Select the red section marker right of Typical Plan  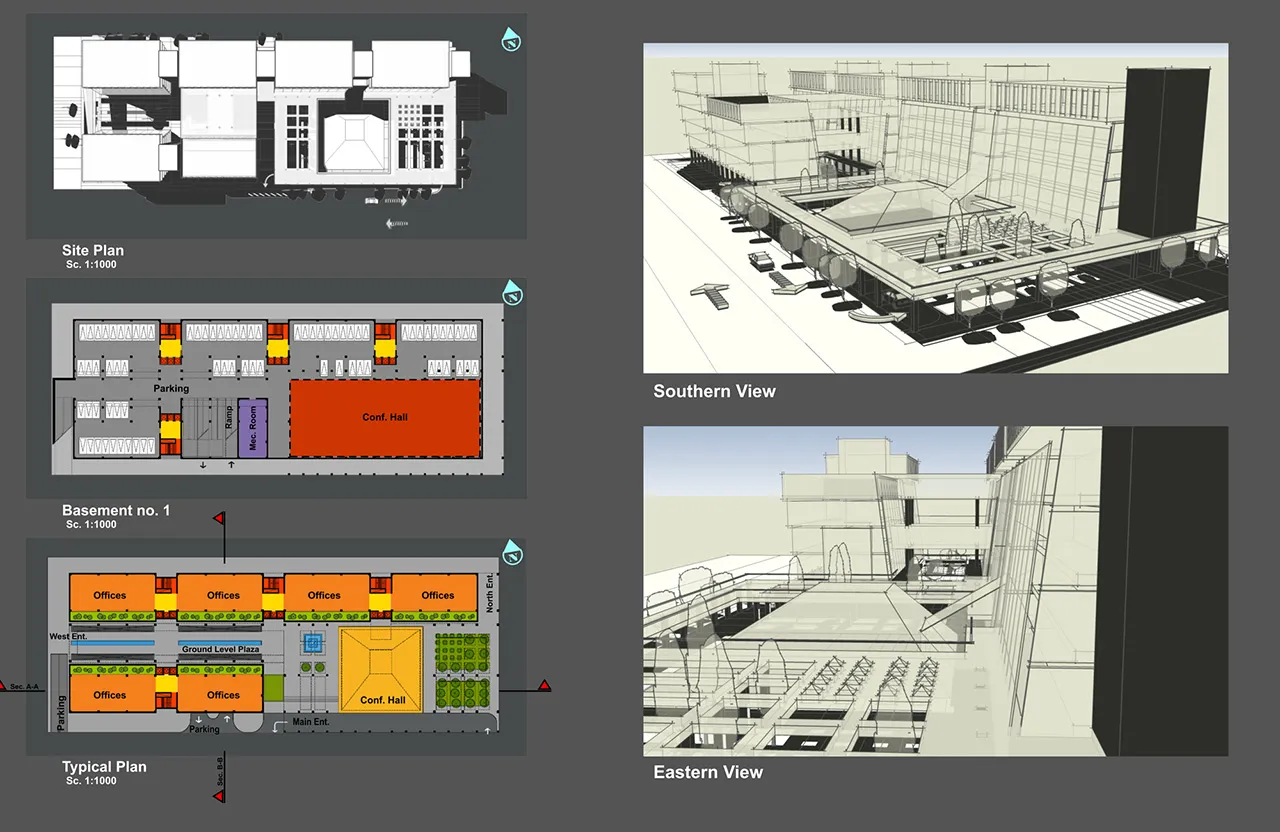pos(544,685)
